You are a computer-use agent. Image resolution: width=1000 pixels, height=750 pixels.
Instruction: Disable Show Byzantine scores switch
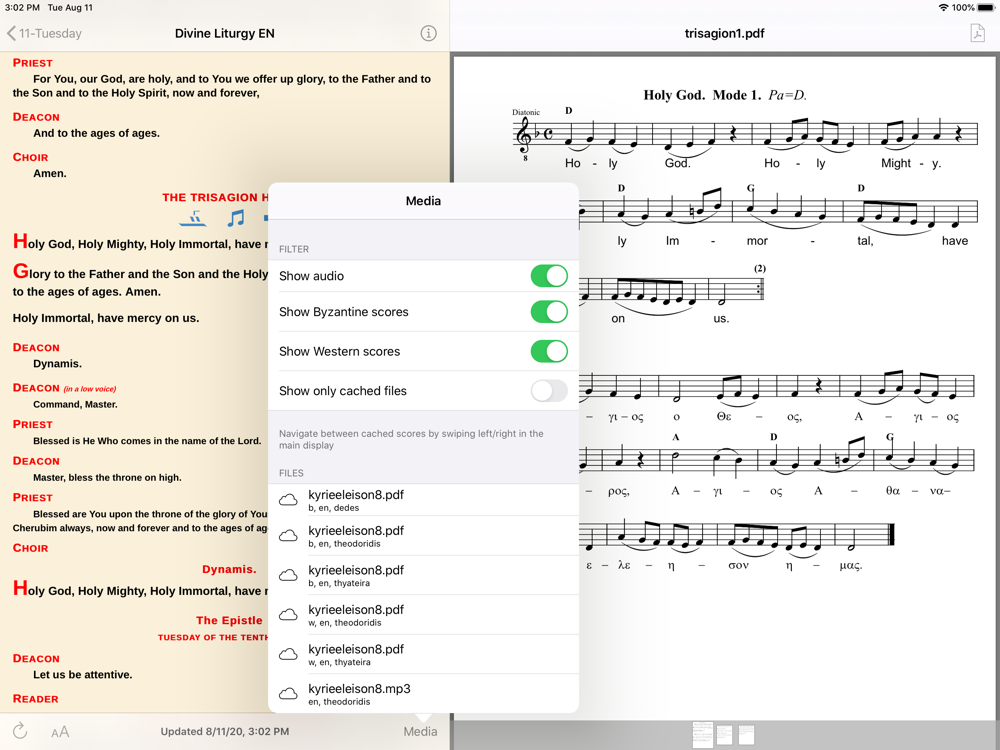pos(549,312)
